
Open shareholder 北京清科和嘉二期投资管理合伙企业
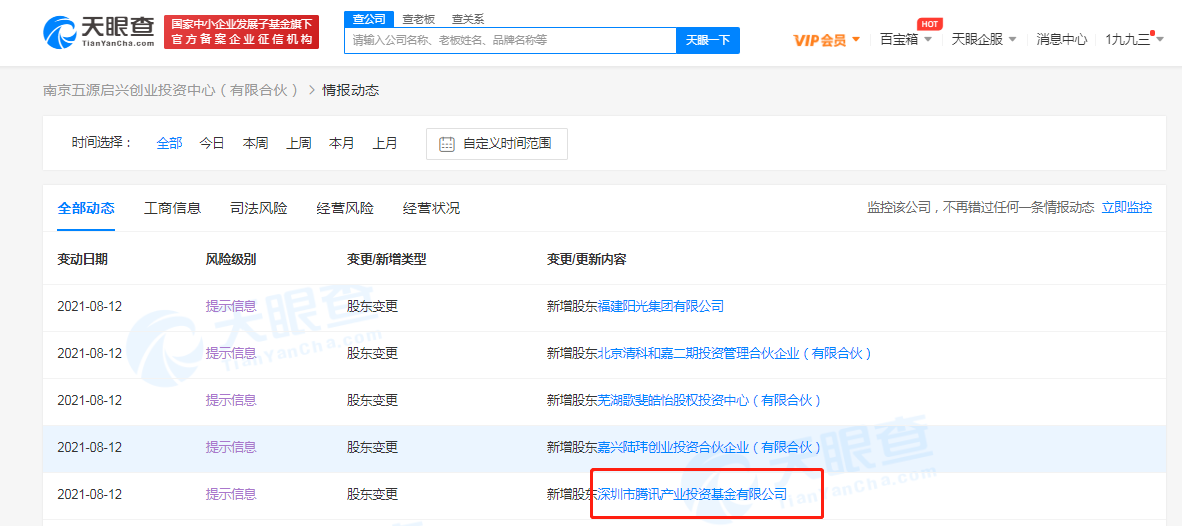coord(735,353)
